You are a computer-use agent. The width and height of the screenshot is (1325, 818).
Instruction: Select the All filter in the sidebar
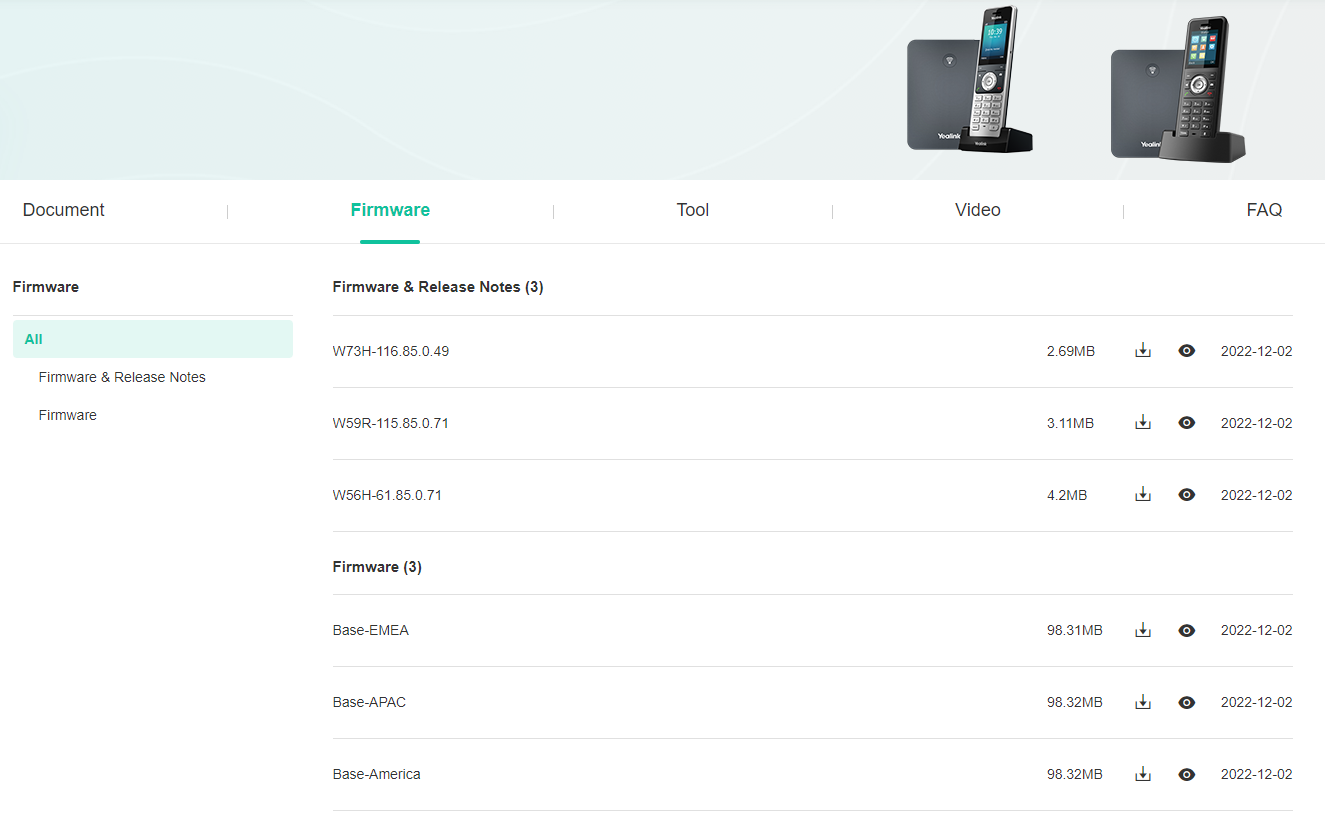pos(33,339)
